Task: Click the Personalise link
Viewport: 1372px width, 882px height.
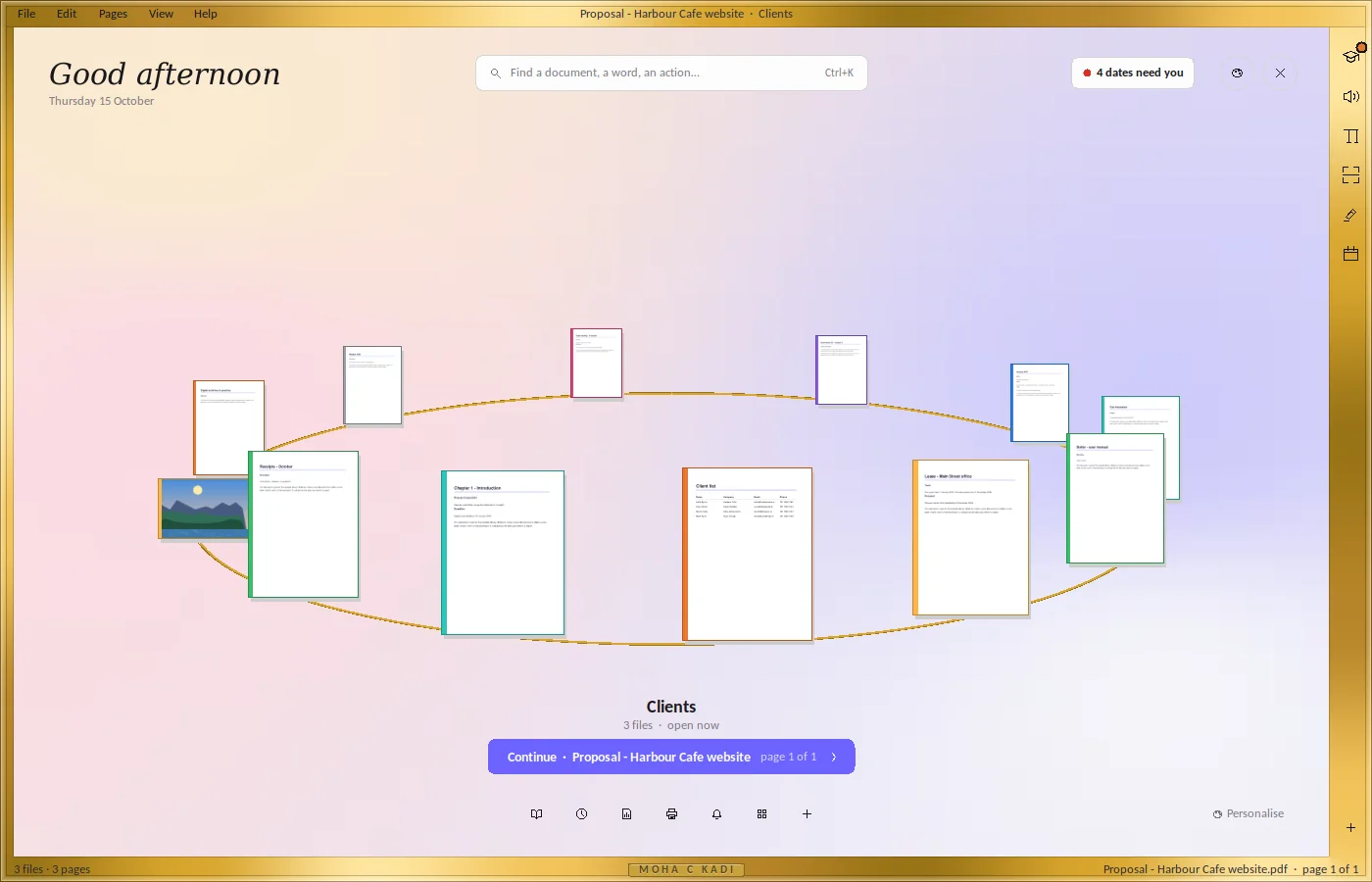Action: tap(1249, 813)
